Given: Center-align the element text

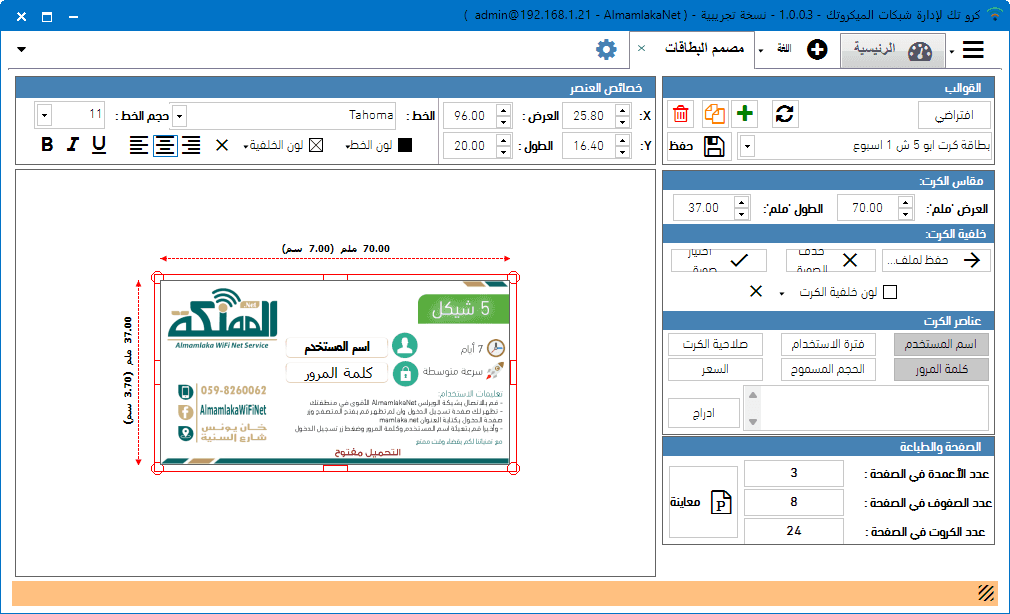Looking at the screenshot, I should [x=165, y=145].
